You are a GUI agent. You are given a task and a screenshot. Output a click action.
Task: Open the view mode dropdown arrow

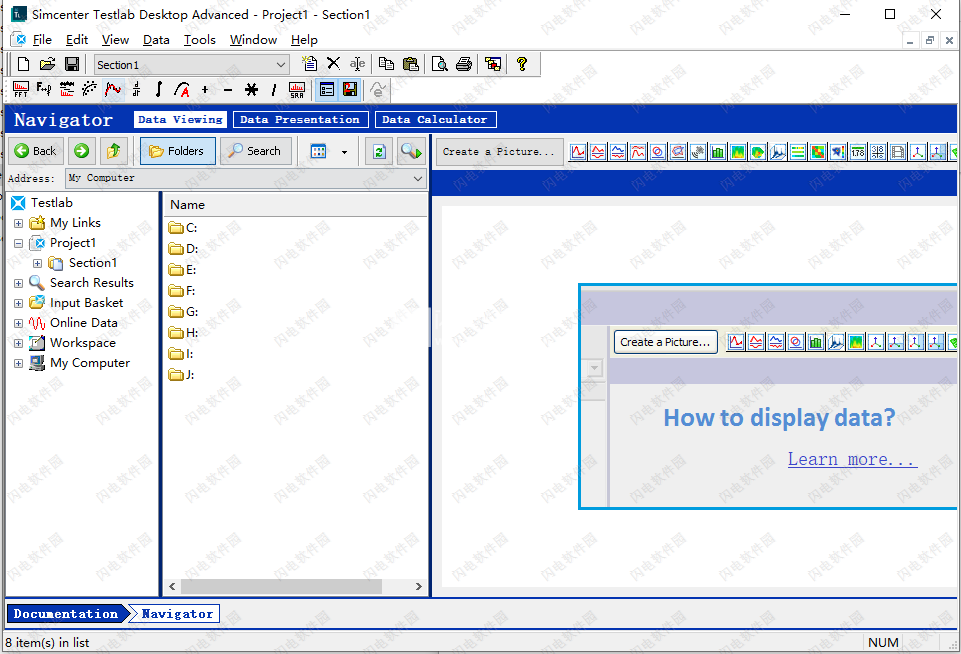[x=344, y=151]
